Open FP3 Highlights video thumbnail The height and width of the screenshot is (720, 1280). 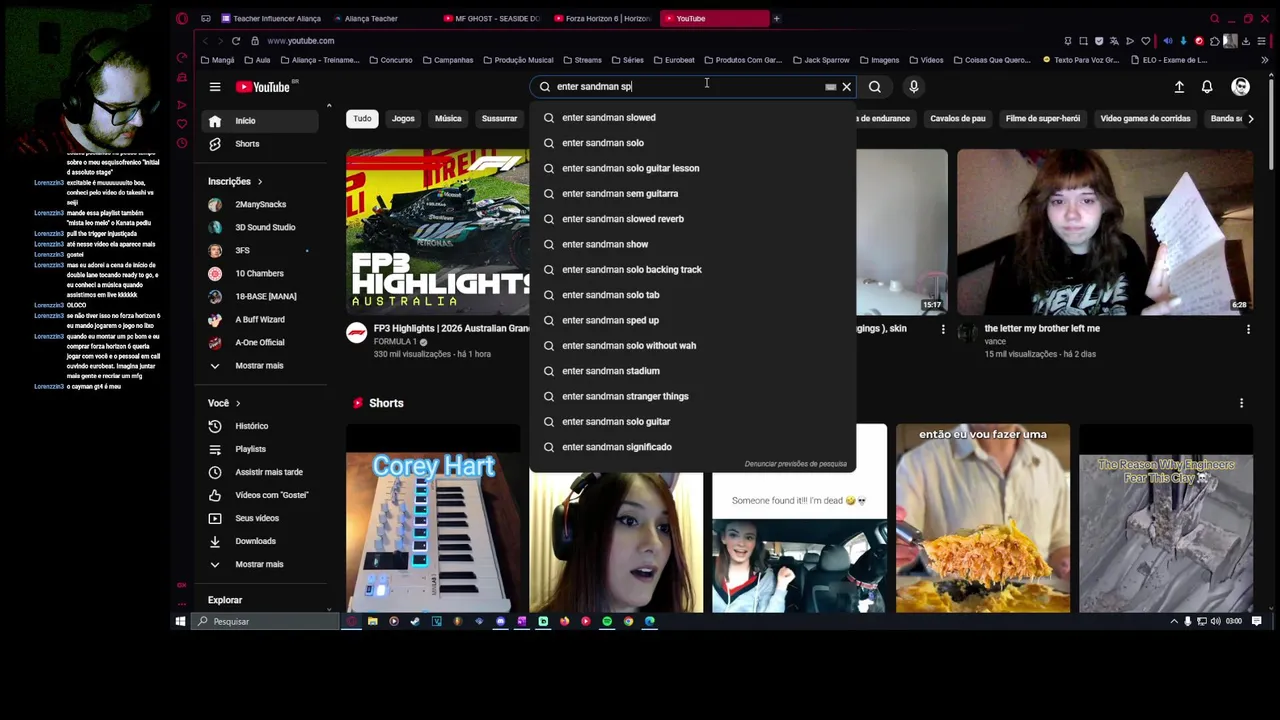[437, 232]
